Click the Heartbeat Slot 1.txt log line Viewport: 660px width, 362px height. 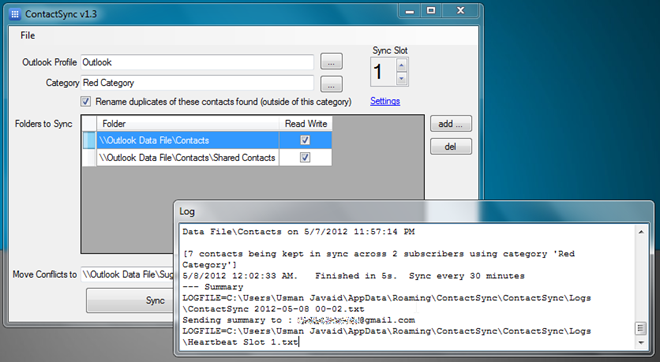tap(241, 342)
